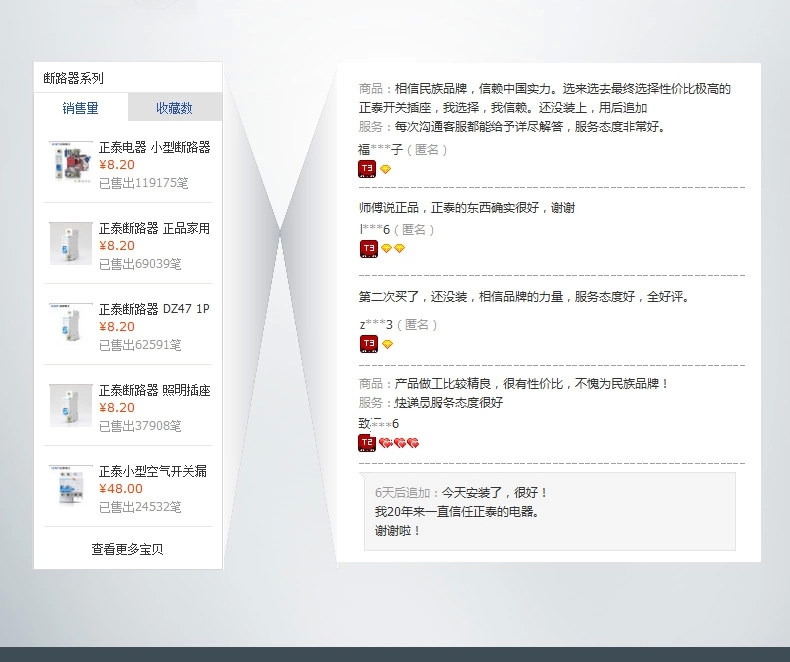This screenshot has width=790, height=662.
Task: Click the 已售出119175笔 sales count
Action: [144, 183]
